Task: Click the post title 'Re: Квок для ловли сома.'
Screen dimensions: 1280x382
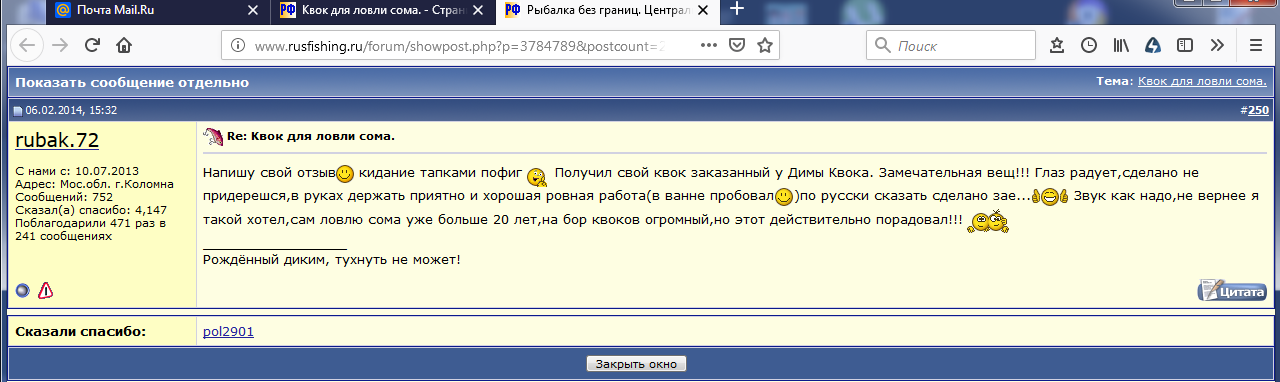Action: point(312,136)
